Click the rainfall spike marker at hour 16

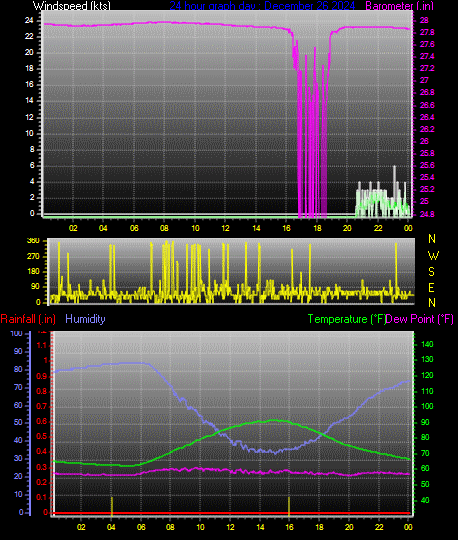click(x=289, y=506)
